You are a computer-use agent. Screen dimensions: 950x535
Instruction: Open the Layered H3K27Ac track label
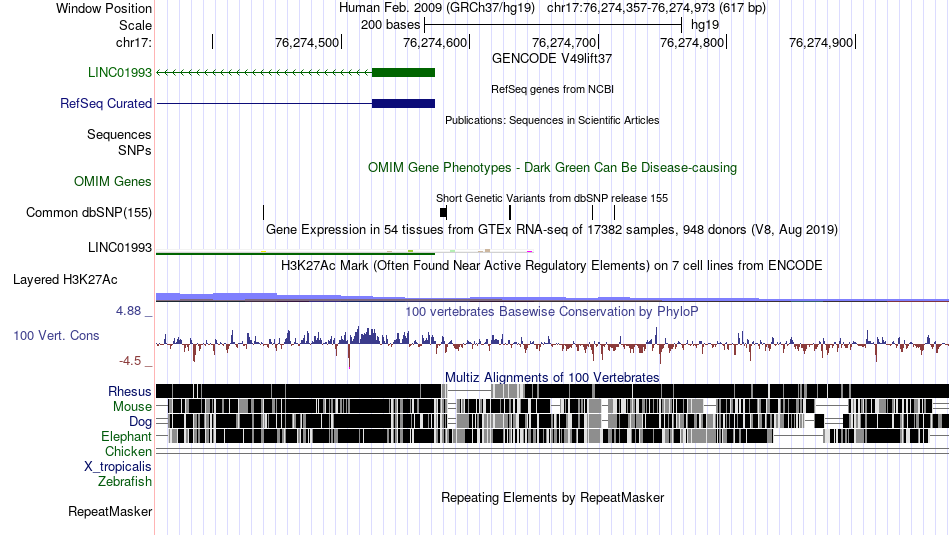[x=65, y=280]
